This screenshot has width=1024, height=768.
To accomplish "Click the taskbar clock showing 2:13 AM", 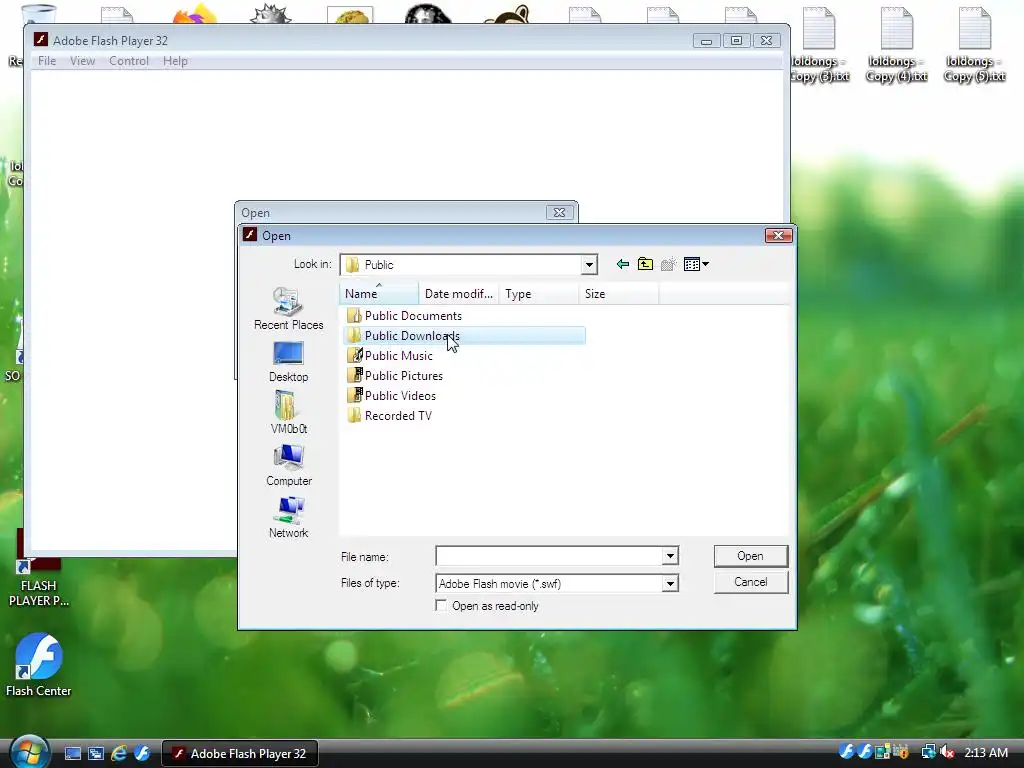I will coord(986,753).
